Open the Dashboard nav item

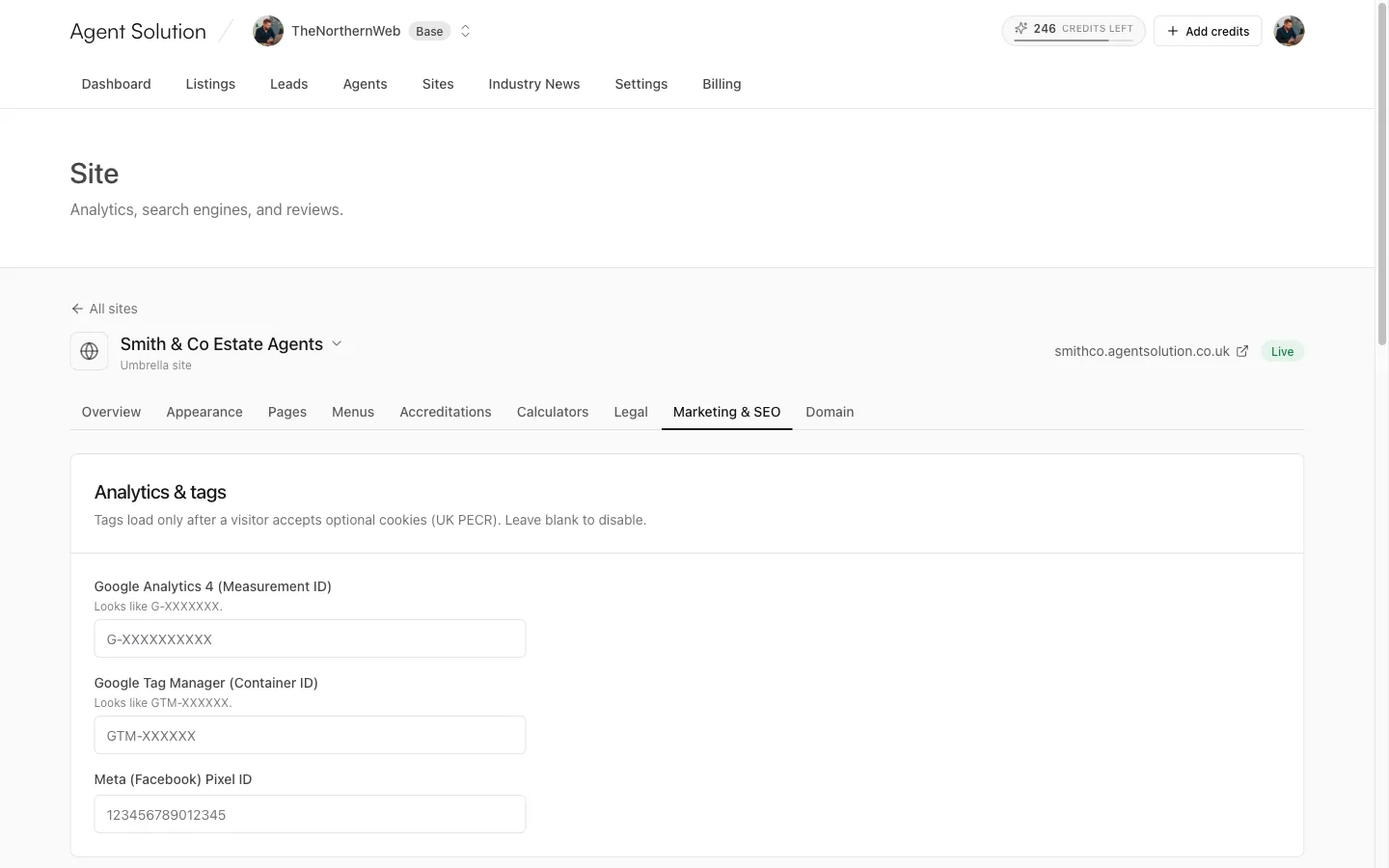pyautogui.click(x=117, y=84)
